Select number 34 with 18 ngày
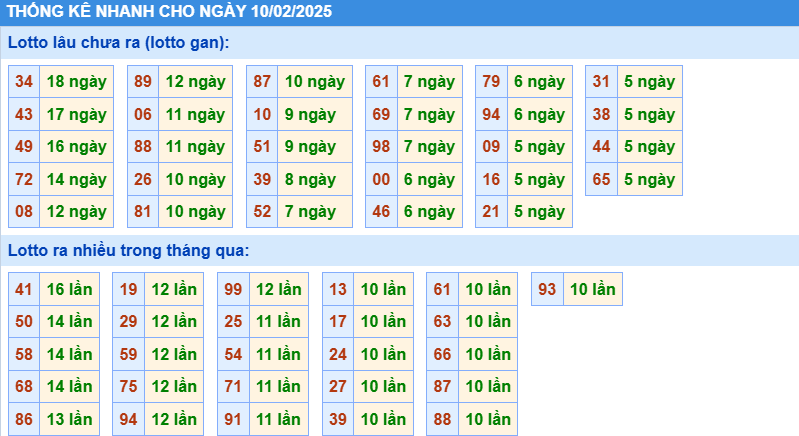 pos(24,82)
